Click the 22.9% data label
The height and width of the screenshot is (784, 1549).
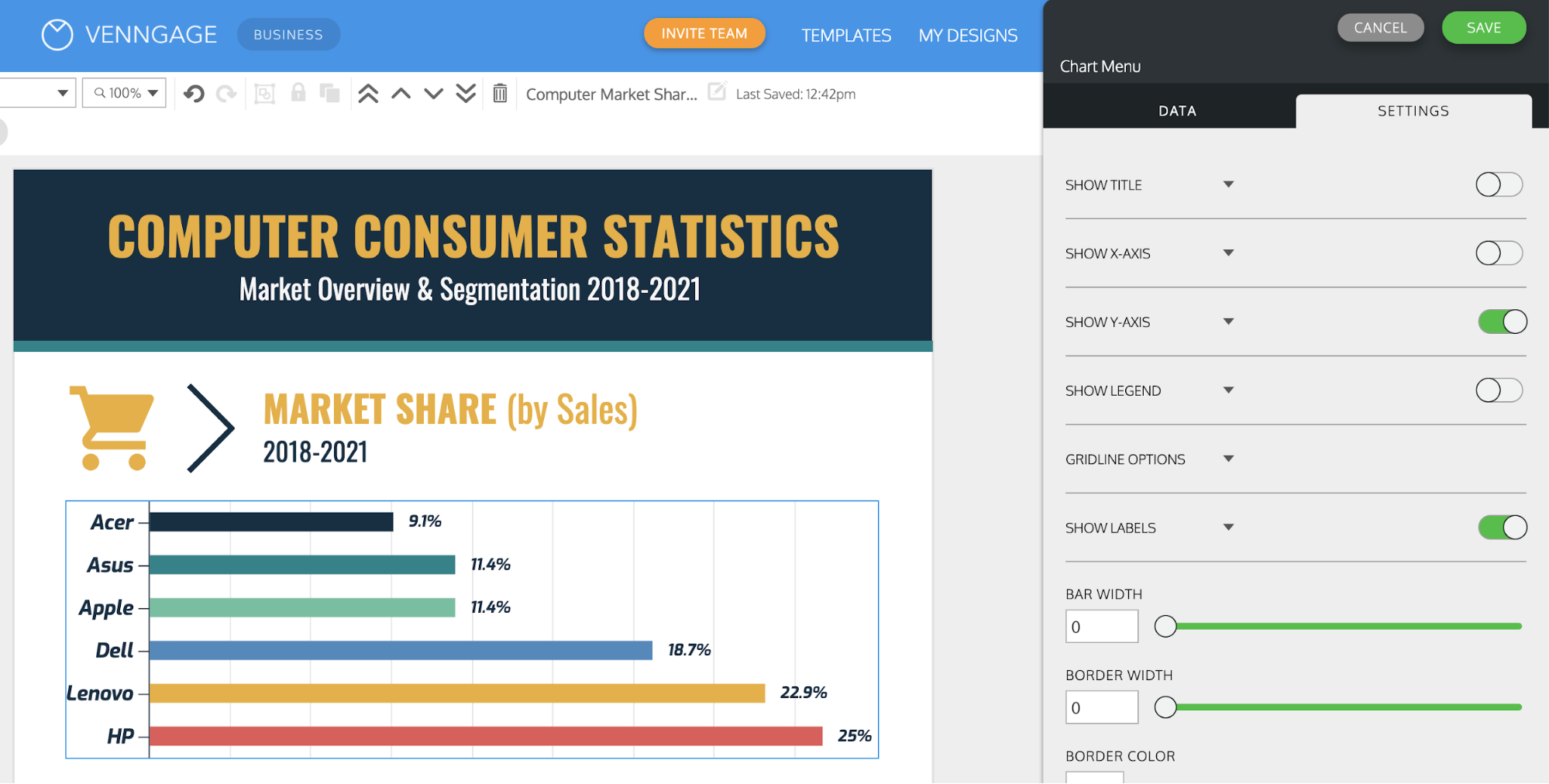[x=804, y=693]
